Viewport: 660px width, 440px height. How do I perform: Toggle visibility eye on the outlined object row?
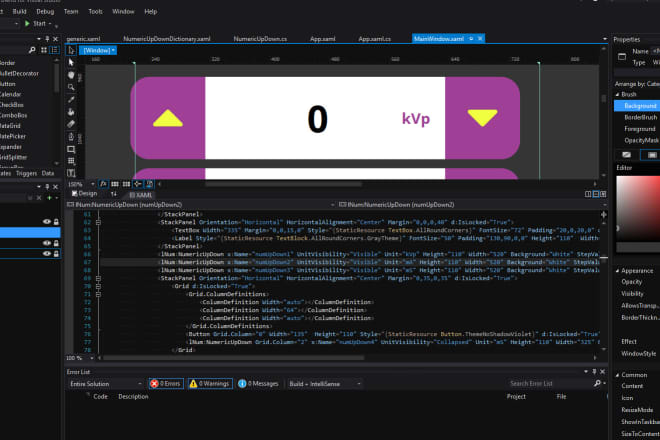[46, 253]
